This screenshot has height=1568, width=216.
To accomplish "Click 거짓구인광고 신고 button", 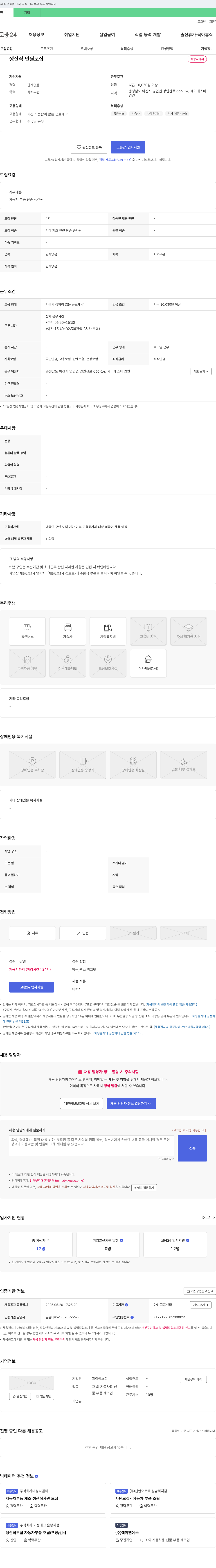I will [x=200, y=1291].
